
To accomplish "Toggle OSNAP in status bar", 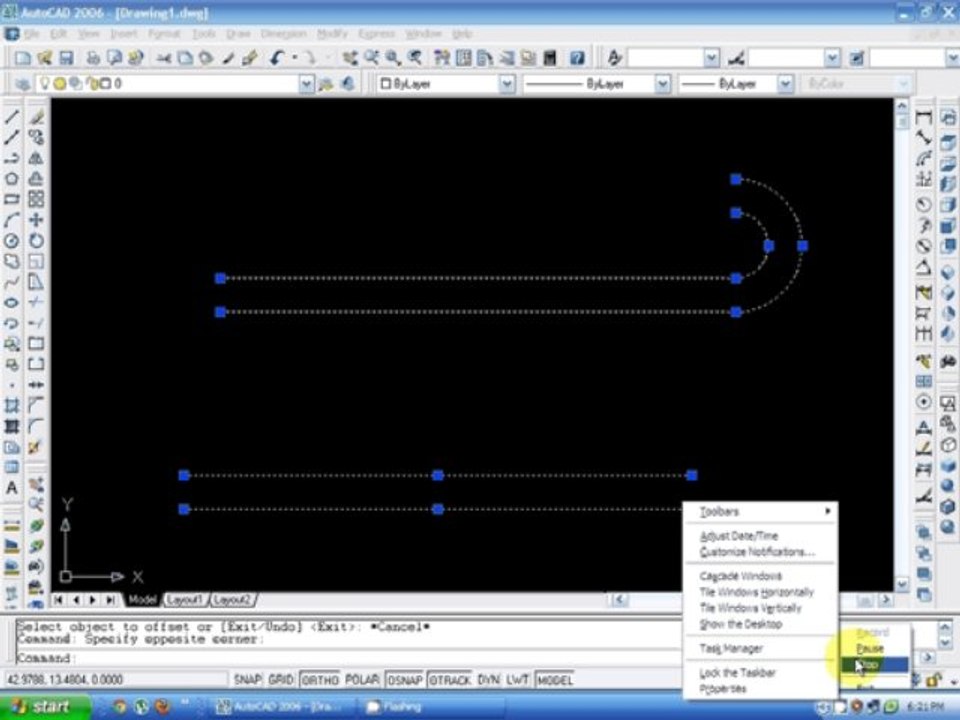I will click(405, 680).
